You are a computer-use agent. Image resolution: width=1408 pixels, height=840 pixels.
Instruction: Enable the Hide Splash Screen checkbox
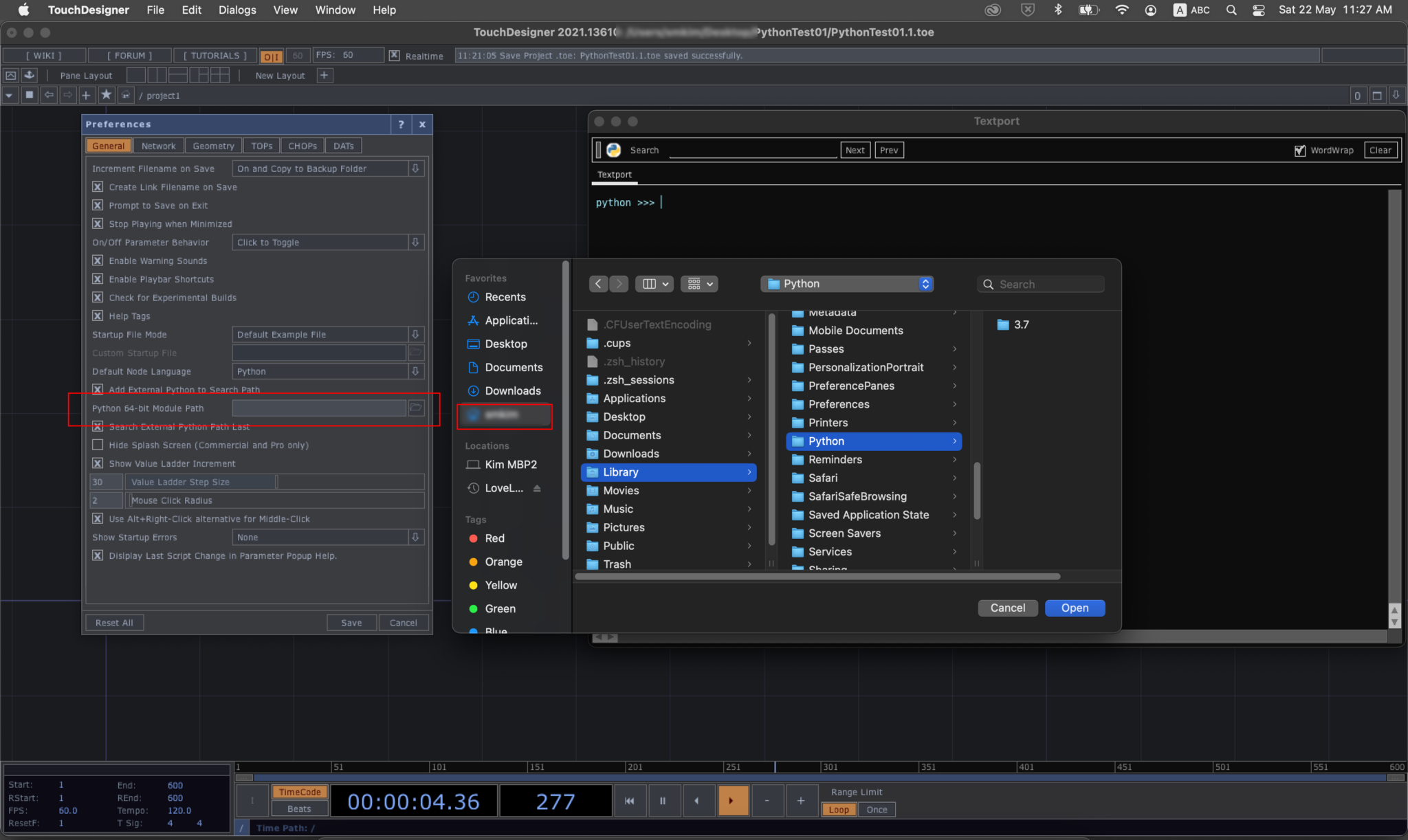click(x=98, y=445)
